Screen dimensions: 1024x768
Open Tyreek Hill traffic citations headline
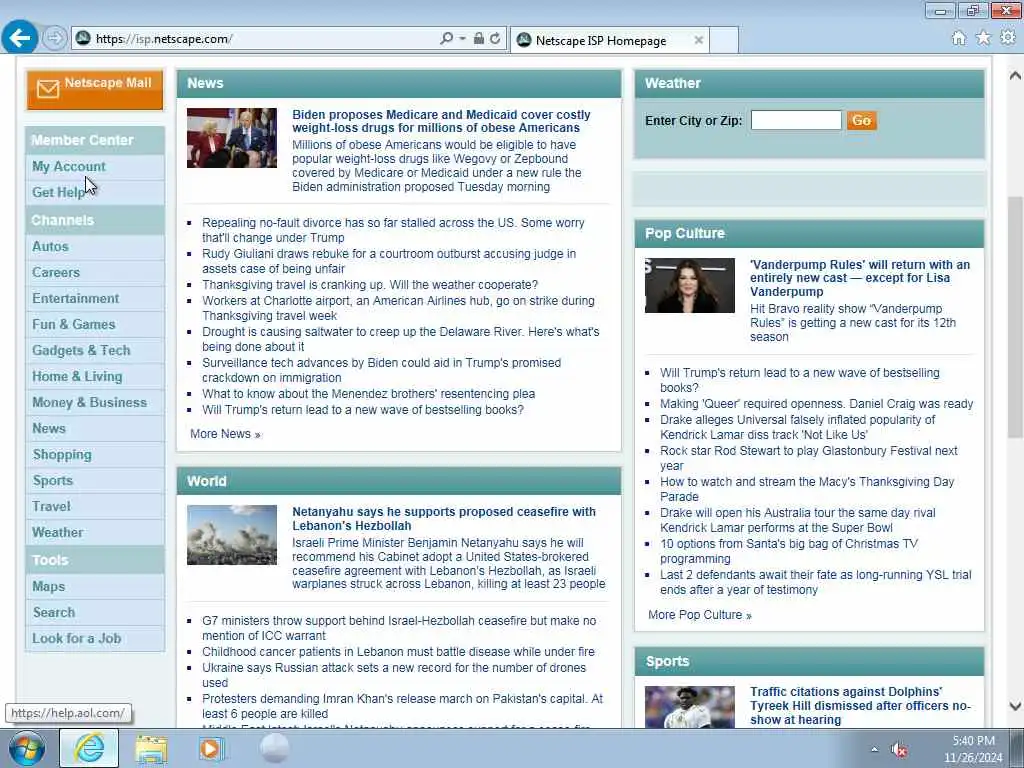point(860,706)
